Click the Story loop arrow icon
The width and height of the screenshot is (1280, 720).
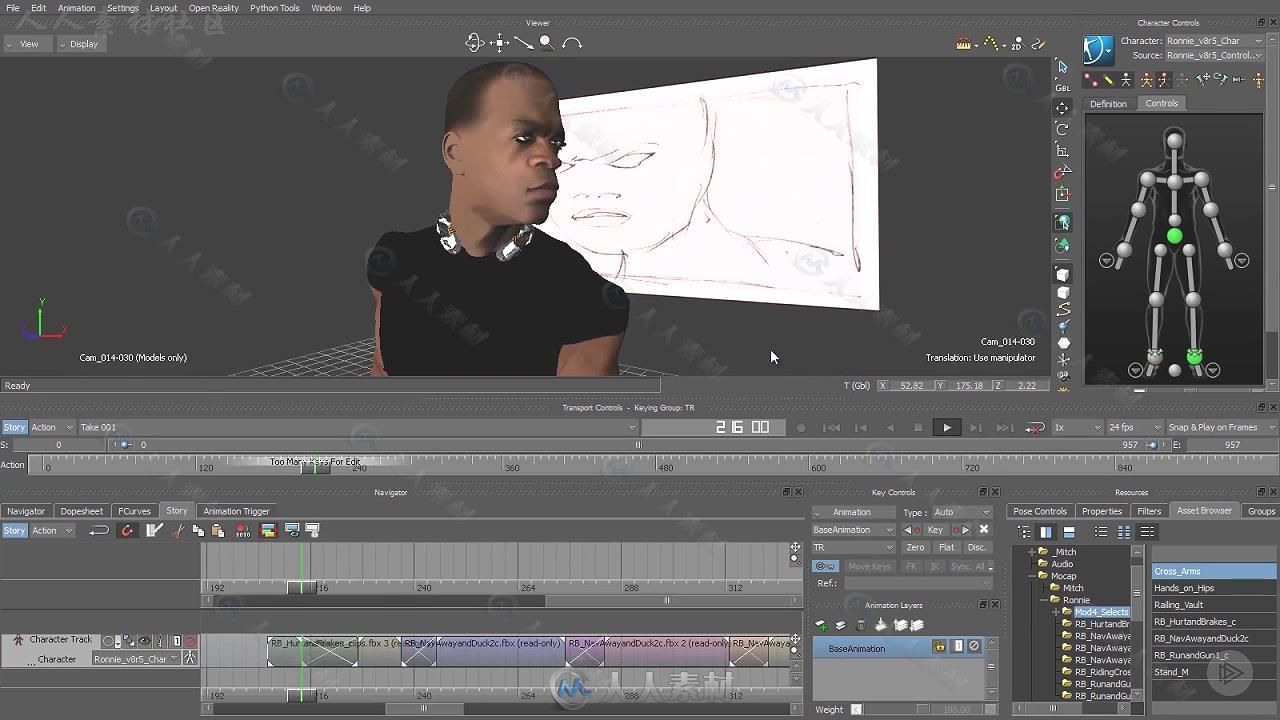pos(99,531)
